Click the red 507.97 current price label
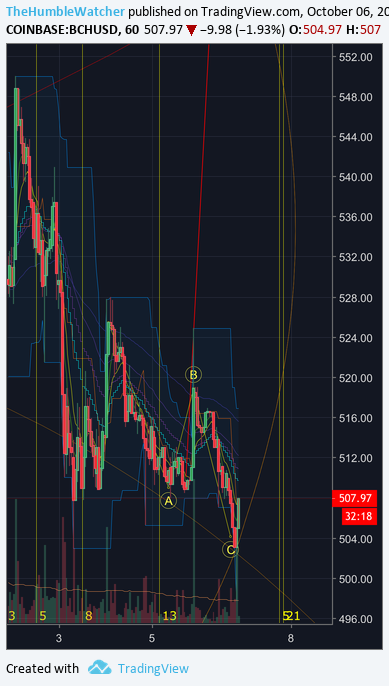The width and height of the screenshot is (389, 686). (355, 498)
